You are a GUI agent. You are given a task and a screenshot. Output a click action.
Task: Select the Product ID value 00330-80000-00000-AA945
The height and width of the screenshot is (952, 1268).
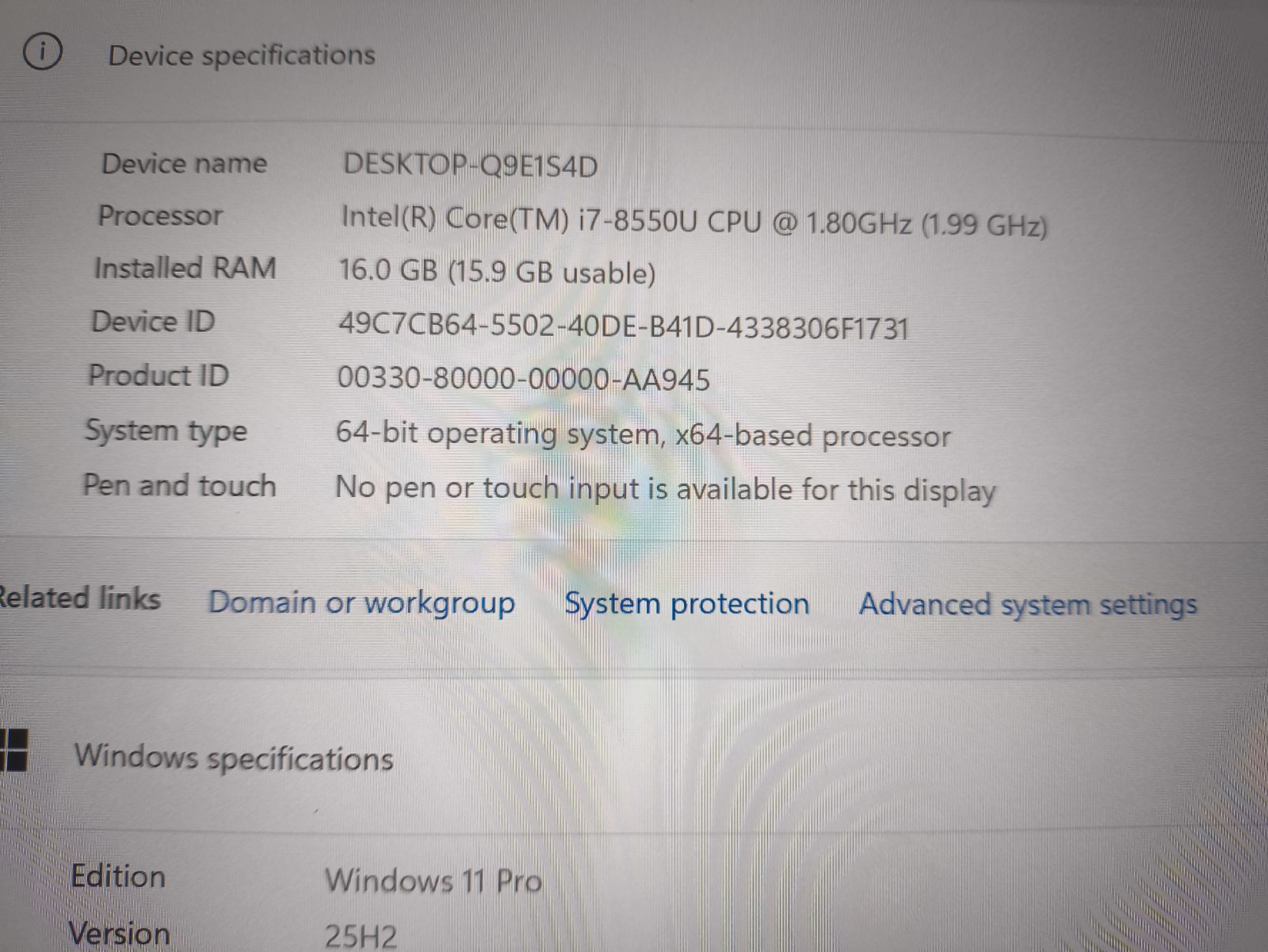click(523, 380)
